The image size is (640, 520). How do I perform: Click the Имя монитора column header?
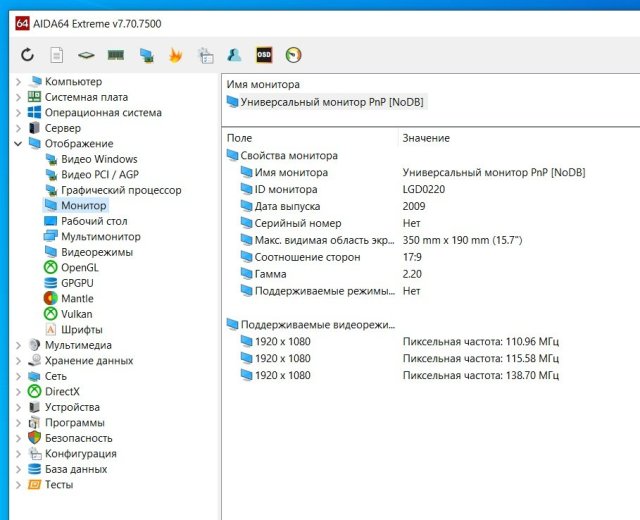263,84
